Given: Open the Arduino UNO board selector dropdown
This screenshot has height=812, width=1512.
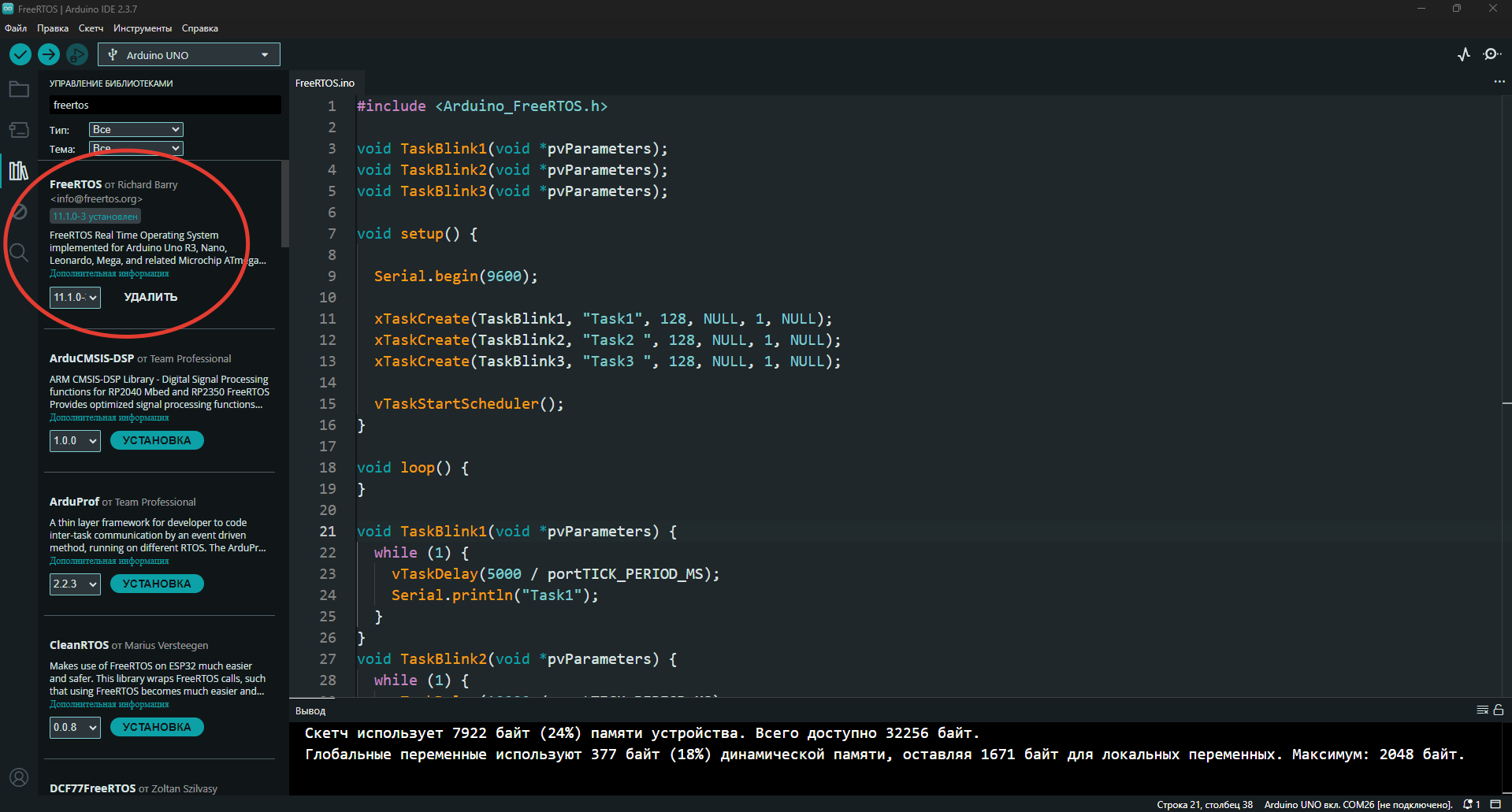Looking at the screenshot, I should 189,55.
